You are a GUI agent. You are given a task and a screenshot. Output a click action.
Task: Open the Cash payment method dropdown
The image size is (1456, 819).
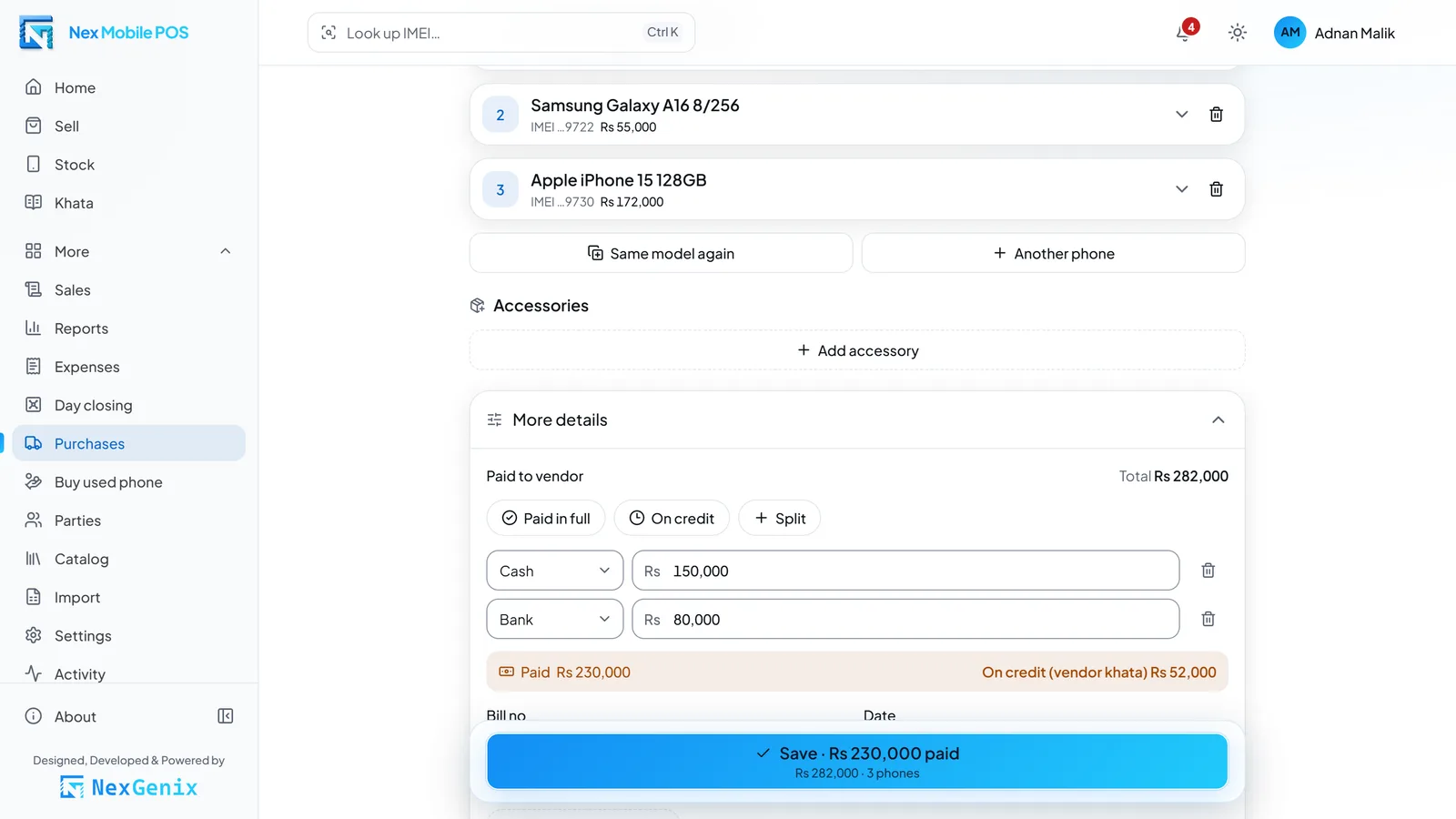click(555, 571)
